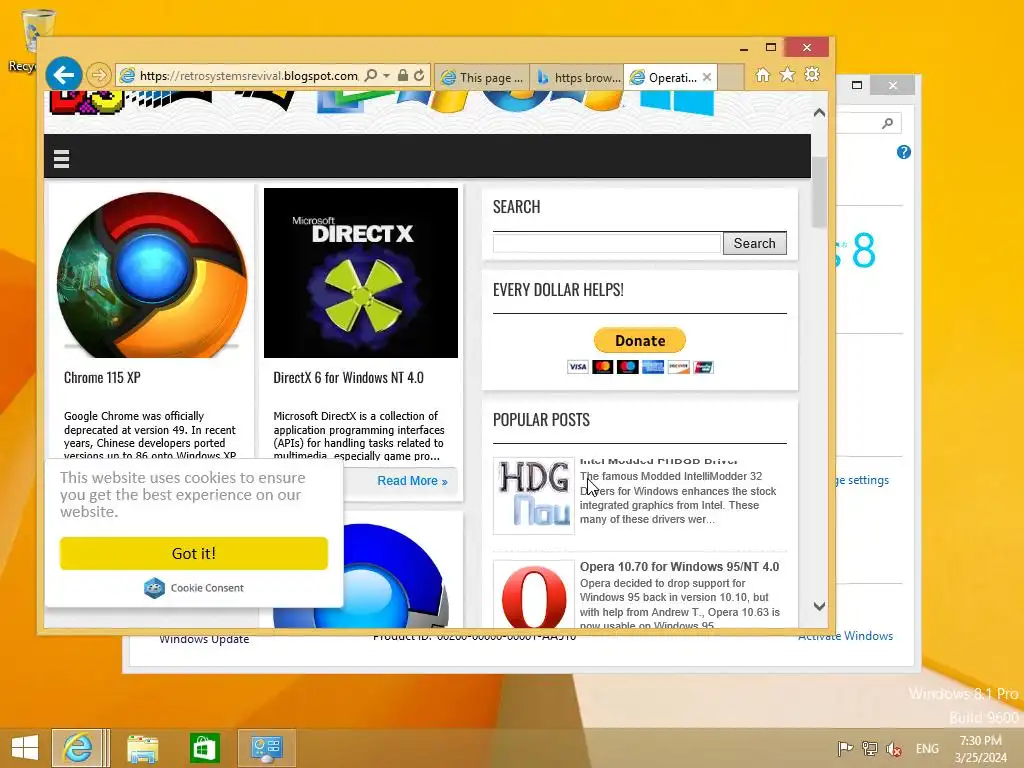Open the Windows Store taskbar icon

coord(204,748)
